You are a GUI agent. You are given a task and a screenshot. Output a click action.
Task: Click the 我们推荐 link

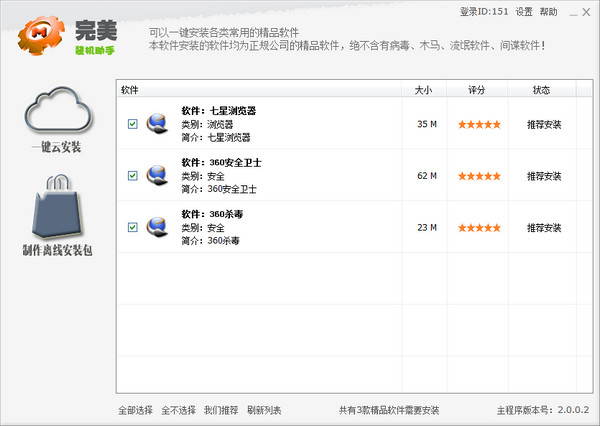[x=221, y=410]
